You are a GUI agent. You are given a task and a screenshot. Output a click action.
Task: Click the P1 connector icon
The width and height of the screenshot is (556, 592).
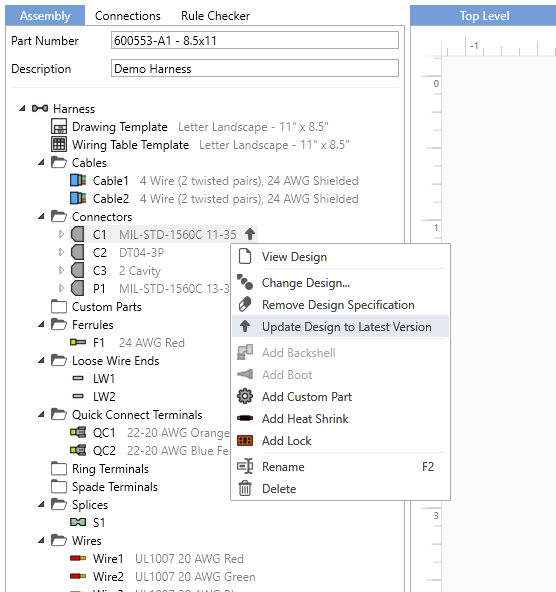(78, 288)
